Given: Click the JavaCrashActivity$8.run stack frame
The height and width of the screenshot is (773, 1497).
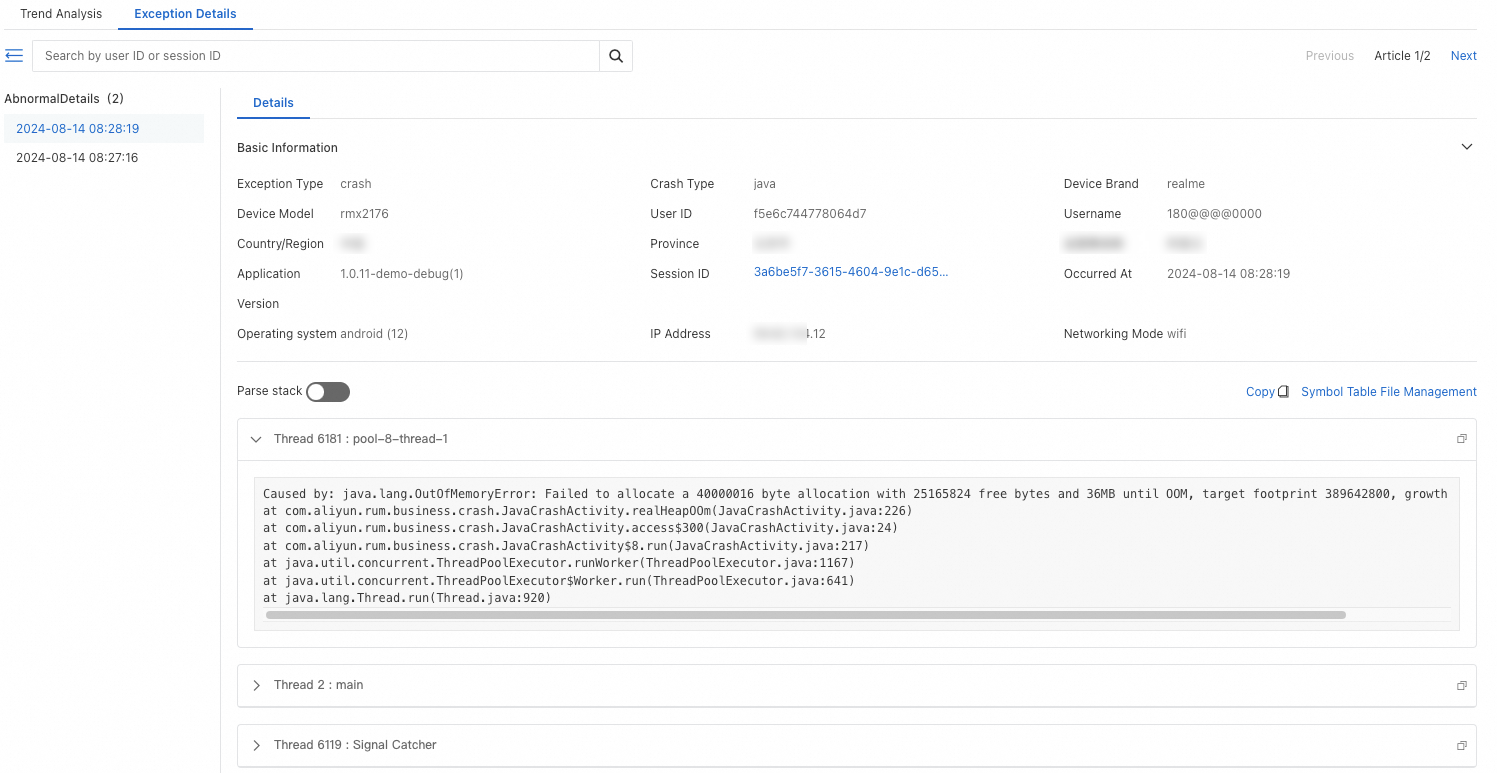Looking at the screenshot, I should point(566,546).
